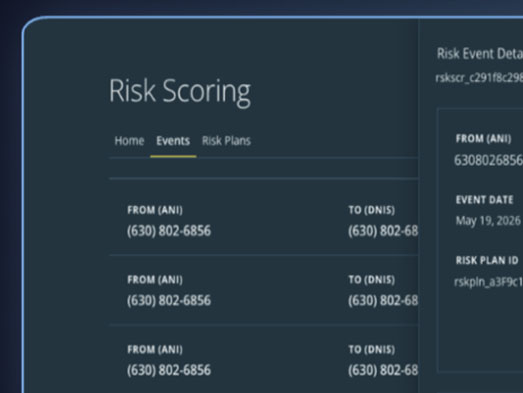
Task: Click the rskpln_ risk plan ID value
Action: pos(488,282)
